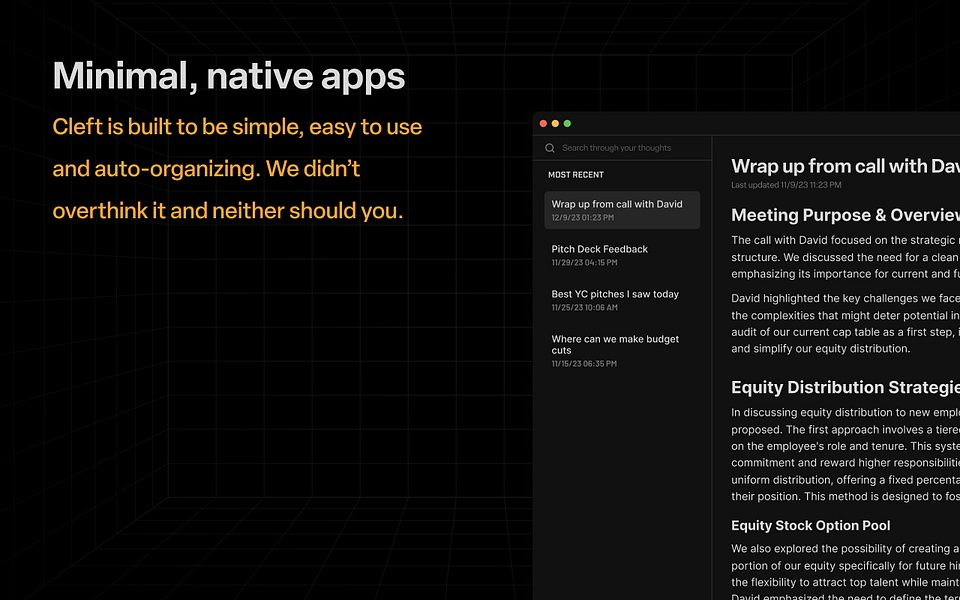Click the yellow minimize window button
Viewport: 960px width, 600px height.
pyautogui.click(x=555, y=124)
